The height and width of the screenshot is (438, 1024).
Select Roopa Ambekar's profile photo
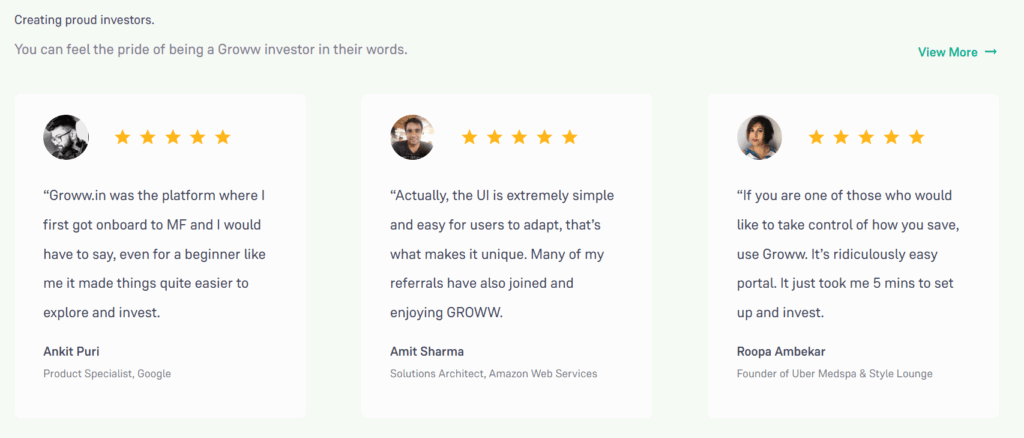[760, 137]
